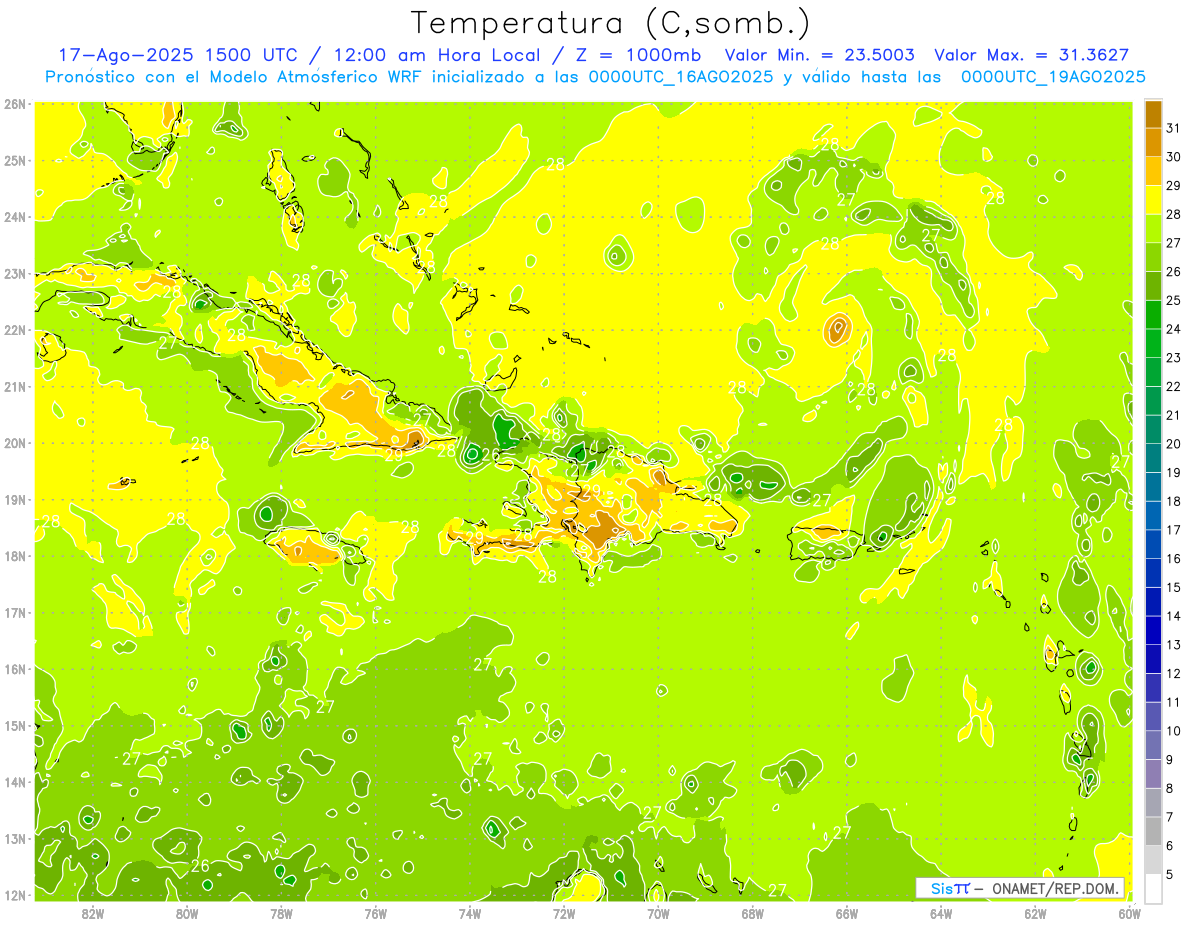
Task: Click the 14N latitude axis label
Action: [x=15, y=782]
